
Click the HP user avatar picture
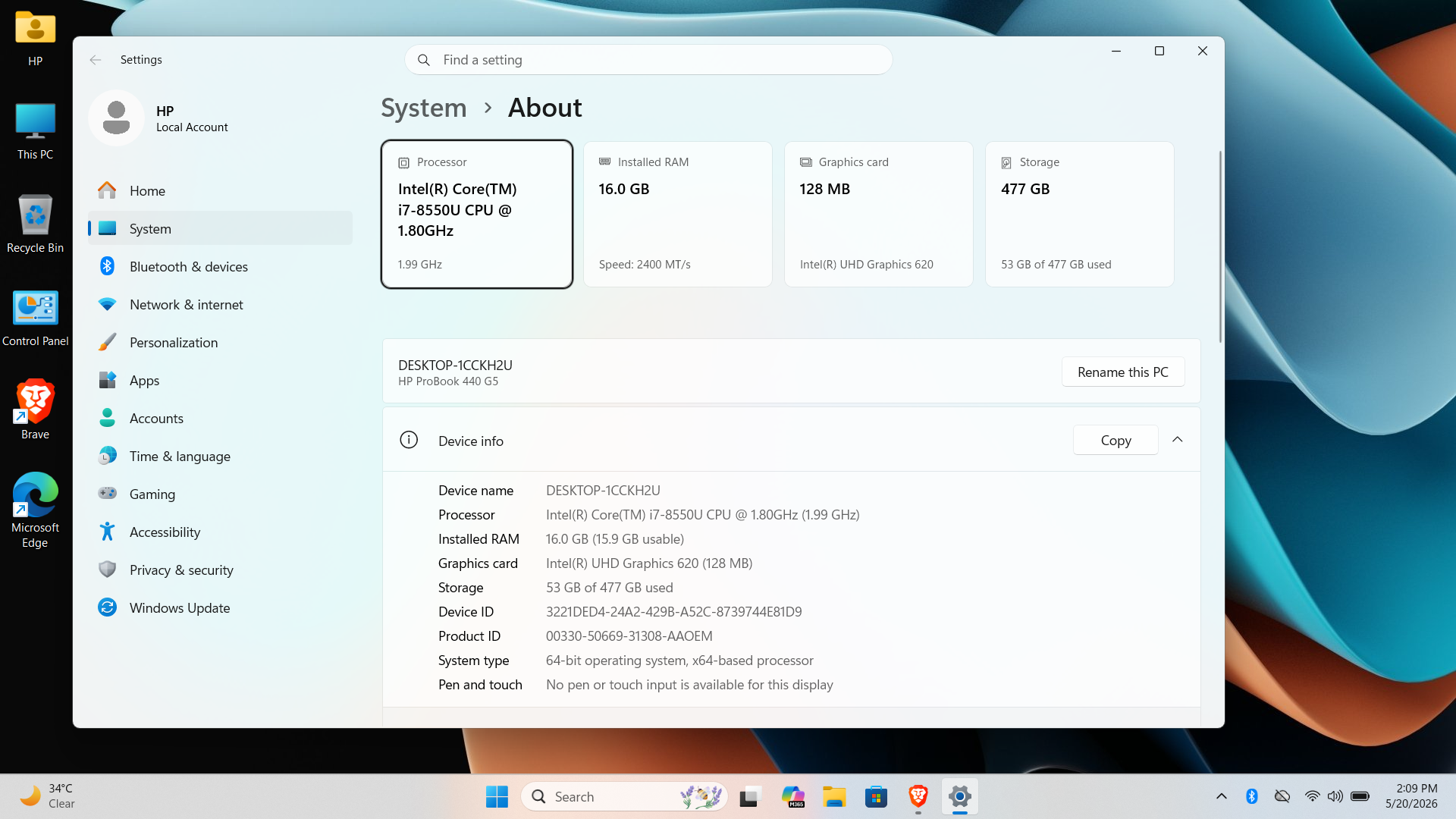click(x=116, y=118)
